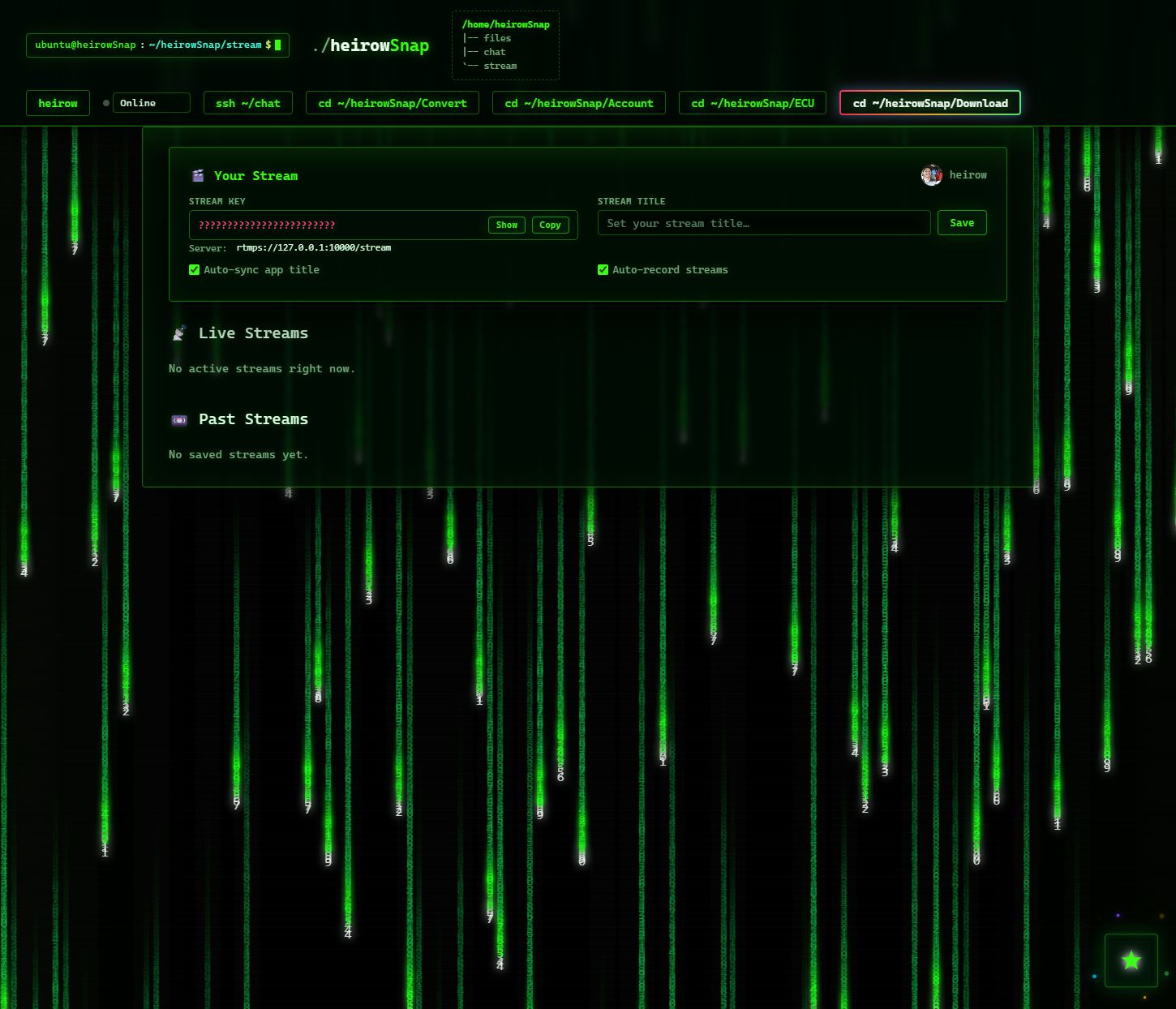Copy the stream key
The image size is (1176, 1009).
coord(550,225)
